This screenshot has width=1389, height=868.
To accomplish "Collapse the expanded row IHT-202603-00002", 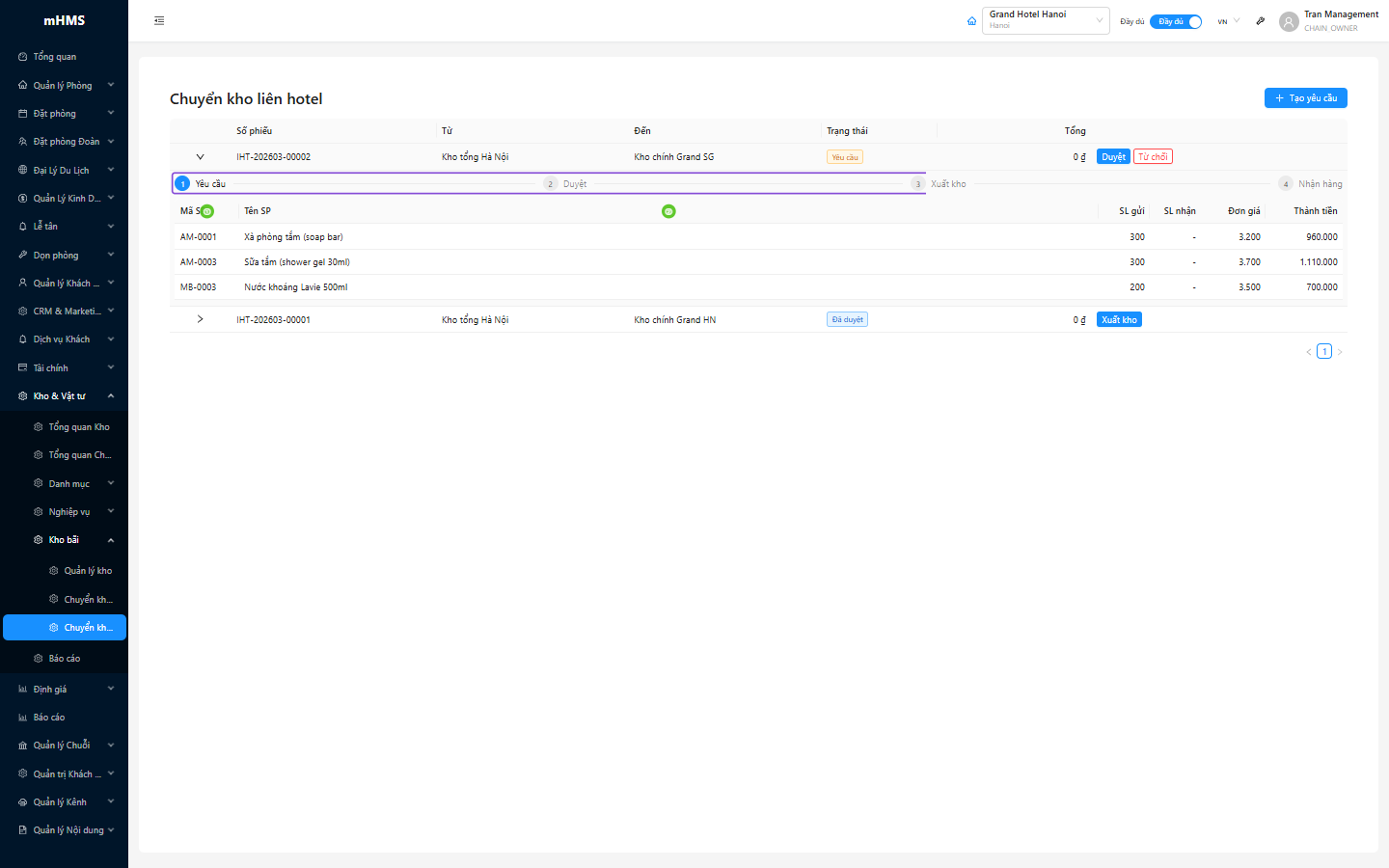I will click(200, 157).
